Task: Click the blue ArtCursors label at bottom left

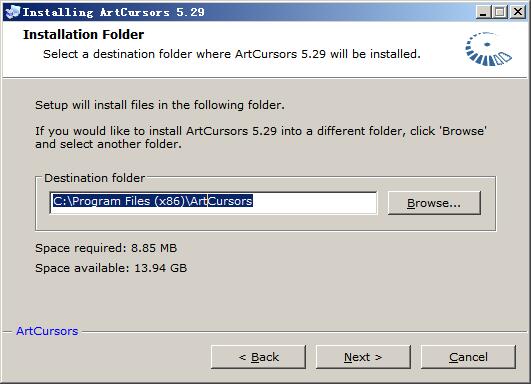Action: 47,331
